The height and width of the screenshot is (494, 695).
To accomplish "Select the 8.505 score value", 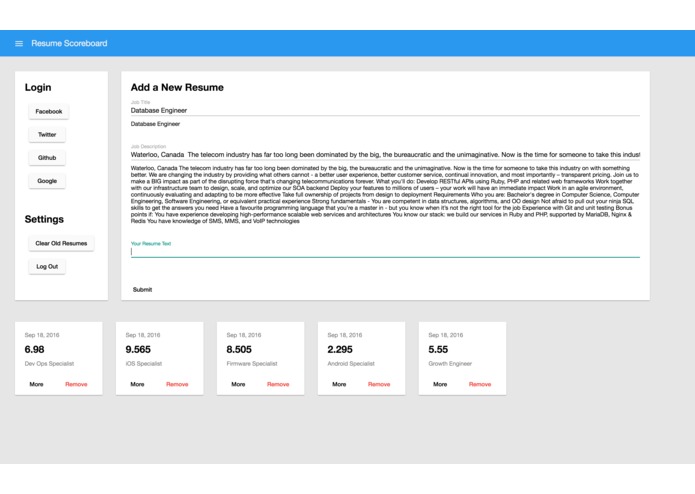I will coord(239,350).
